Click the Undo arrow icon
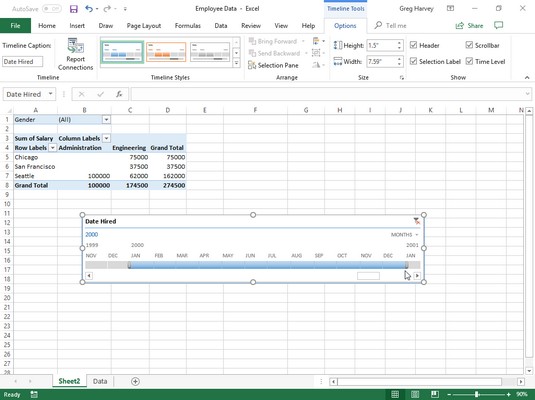 tap(89, 9)
